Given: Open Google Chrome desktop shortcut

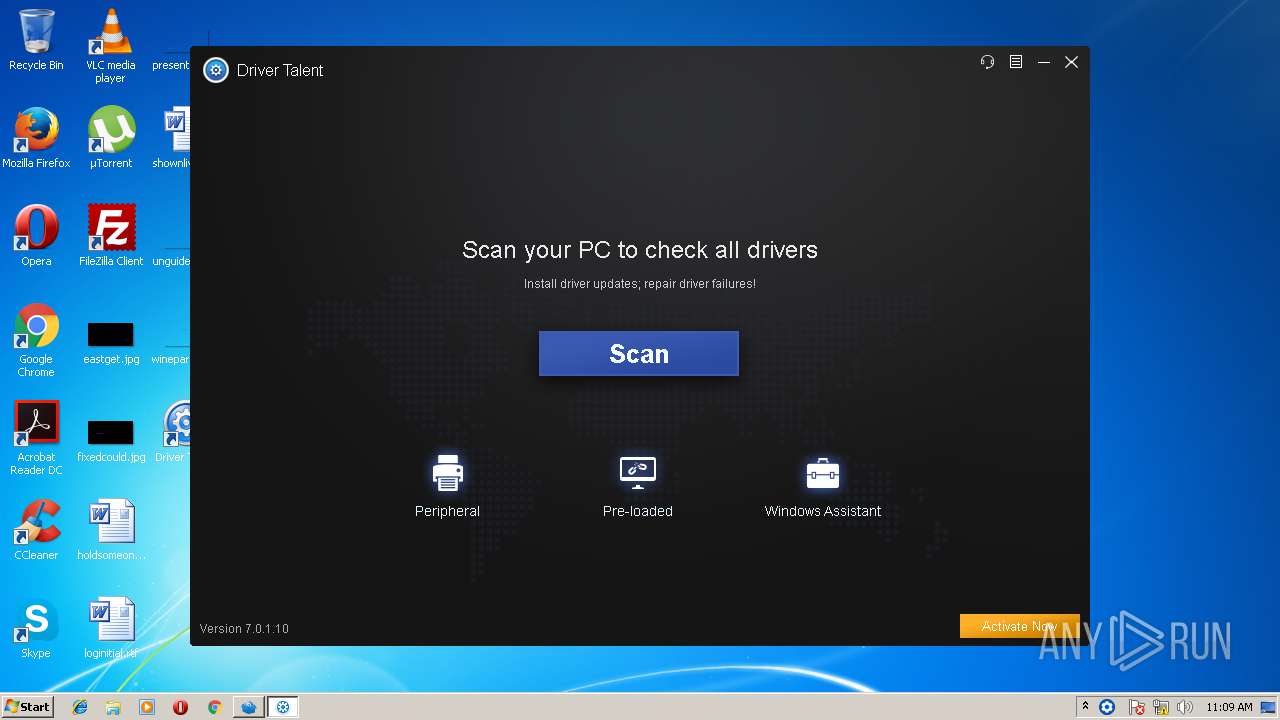Looking at the screenshot, I should [x=36, y=340].
